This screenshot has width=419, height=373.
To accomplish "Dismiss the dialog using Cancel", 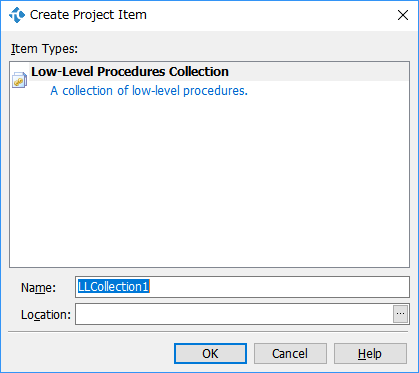I will (x=290, y=353).
